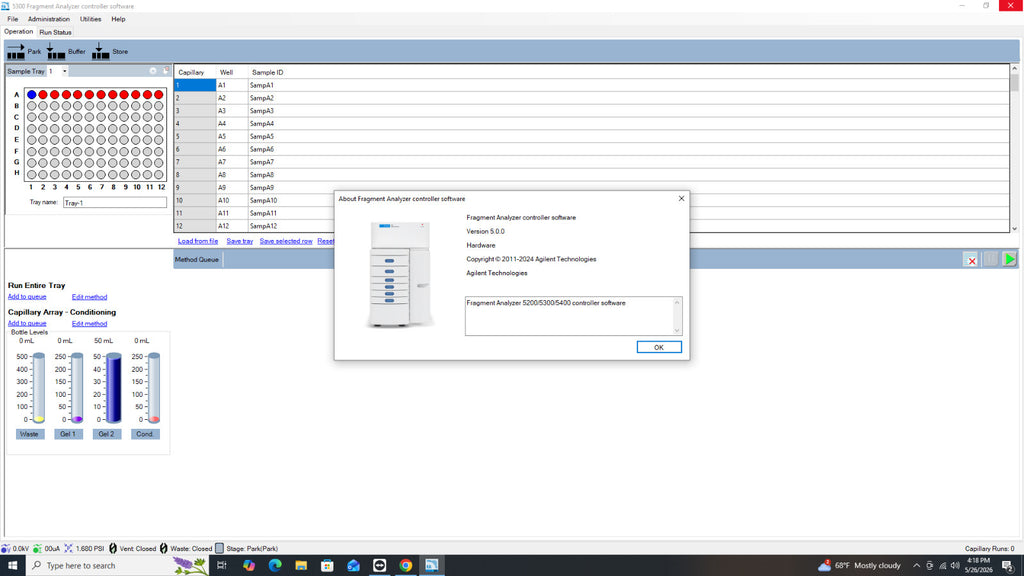Click the circular icon in Sample Tray header
The image size is (1024, 576).
tap(153, 71)
